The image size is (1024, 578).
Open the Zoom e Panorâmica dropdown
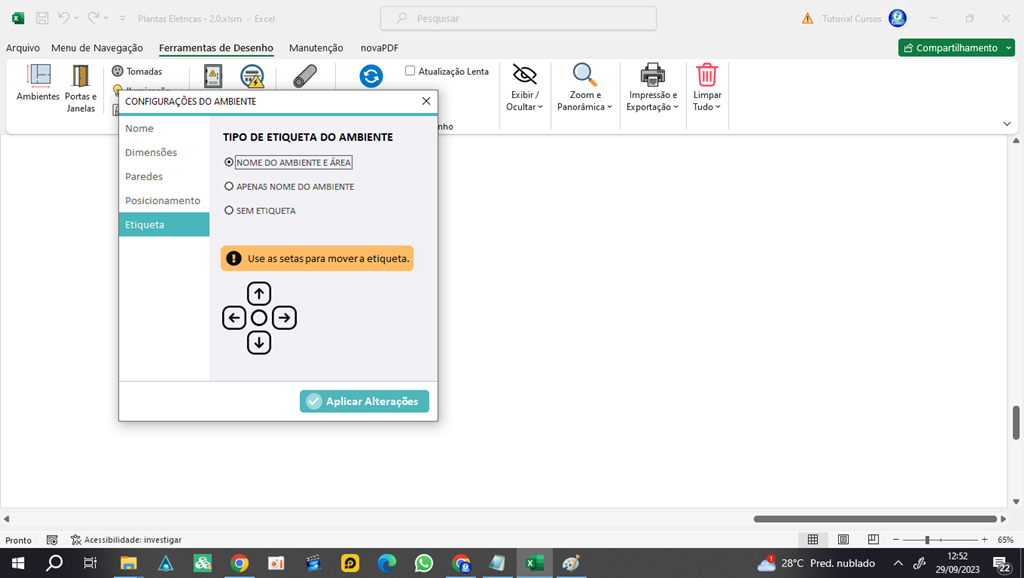pyautogui.click(x=584, y=88)
